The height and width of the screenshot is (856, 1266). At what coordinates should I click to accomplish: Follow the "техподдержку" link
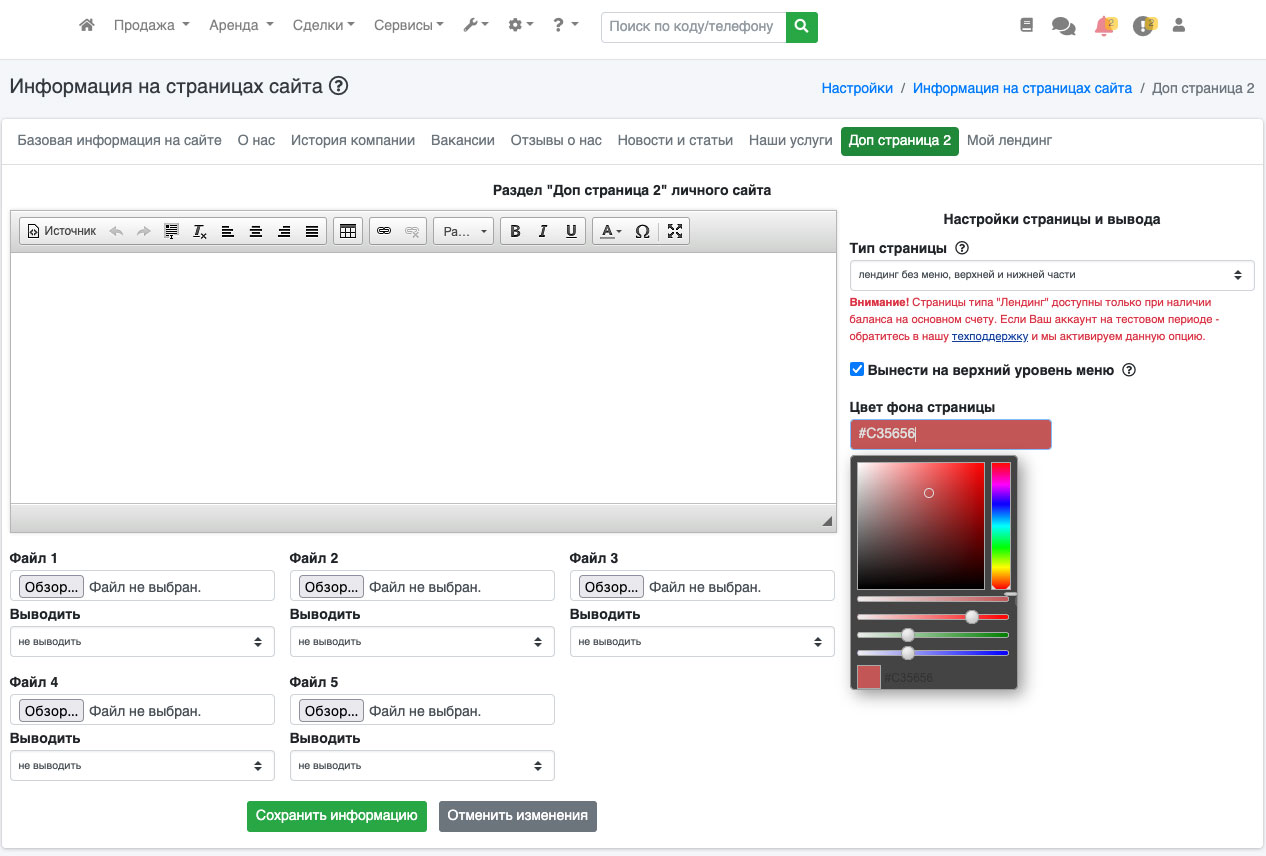[x=989, y=337]
